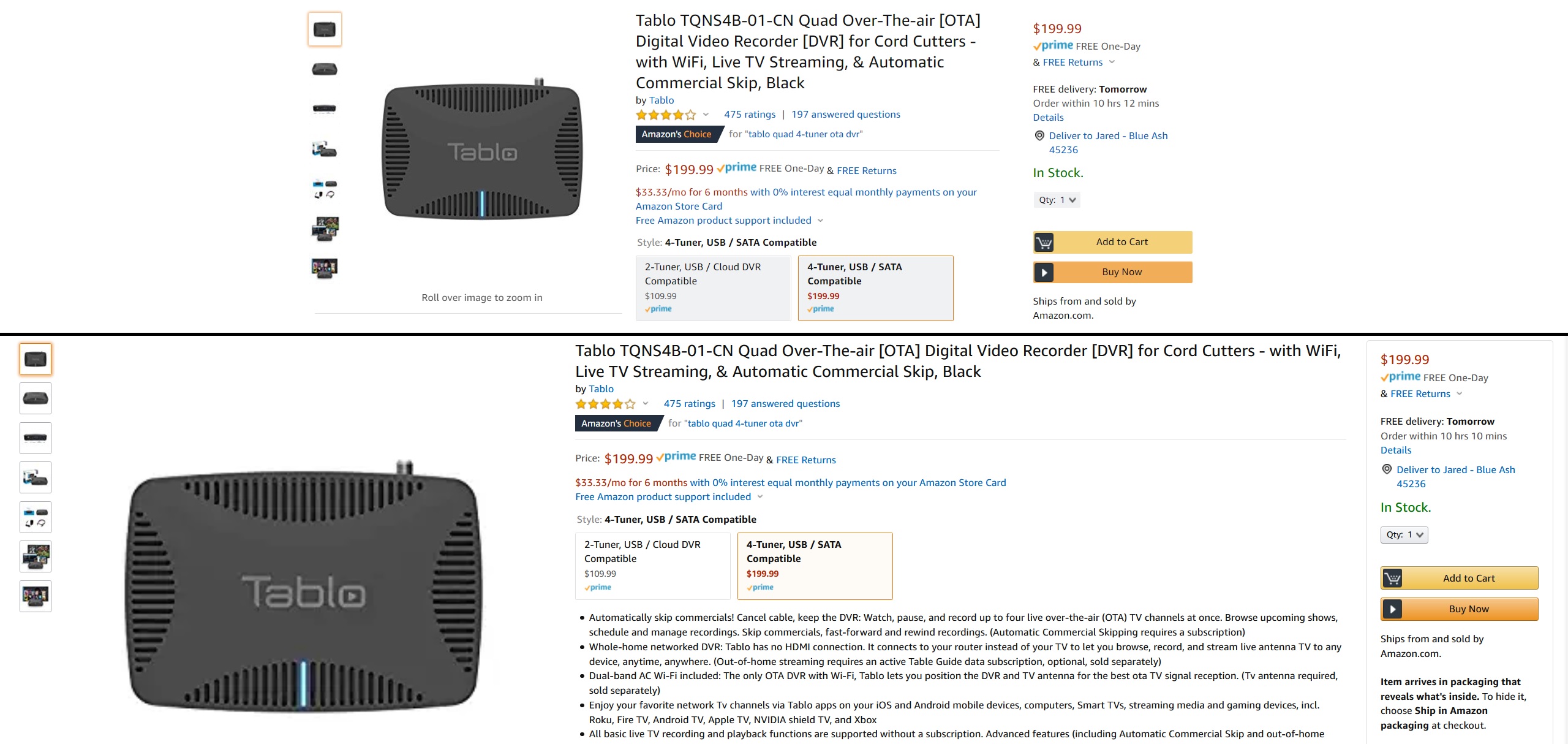The width and height of the screenshot is (1568, 744).
Task: Click the location pin beside the upper Deliver to Jared link
Action: click(1039, 135)
